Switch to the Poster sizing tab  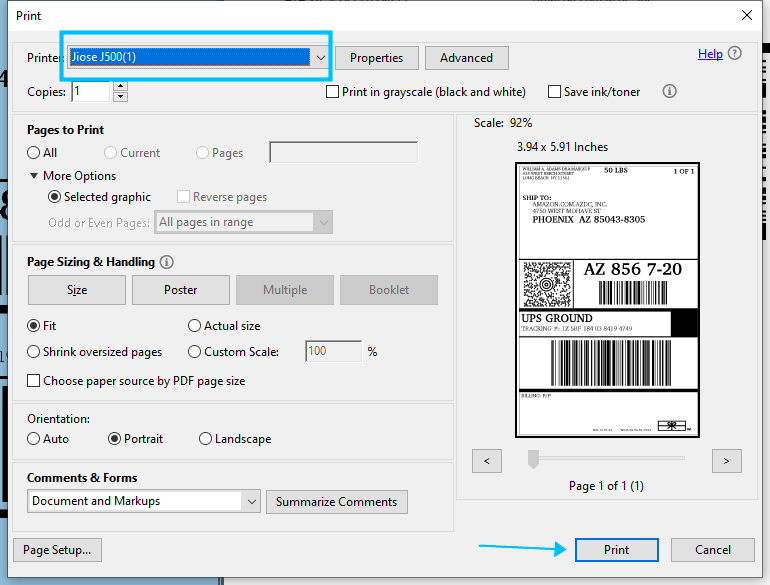point(181,290)
